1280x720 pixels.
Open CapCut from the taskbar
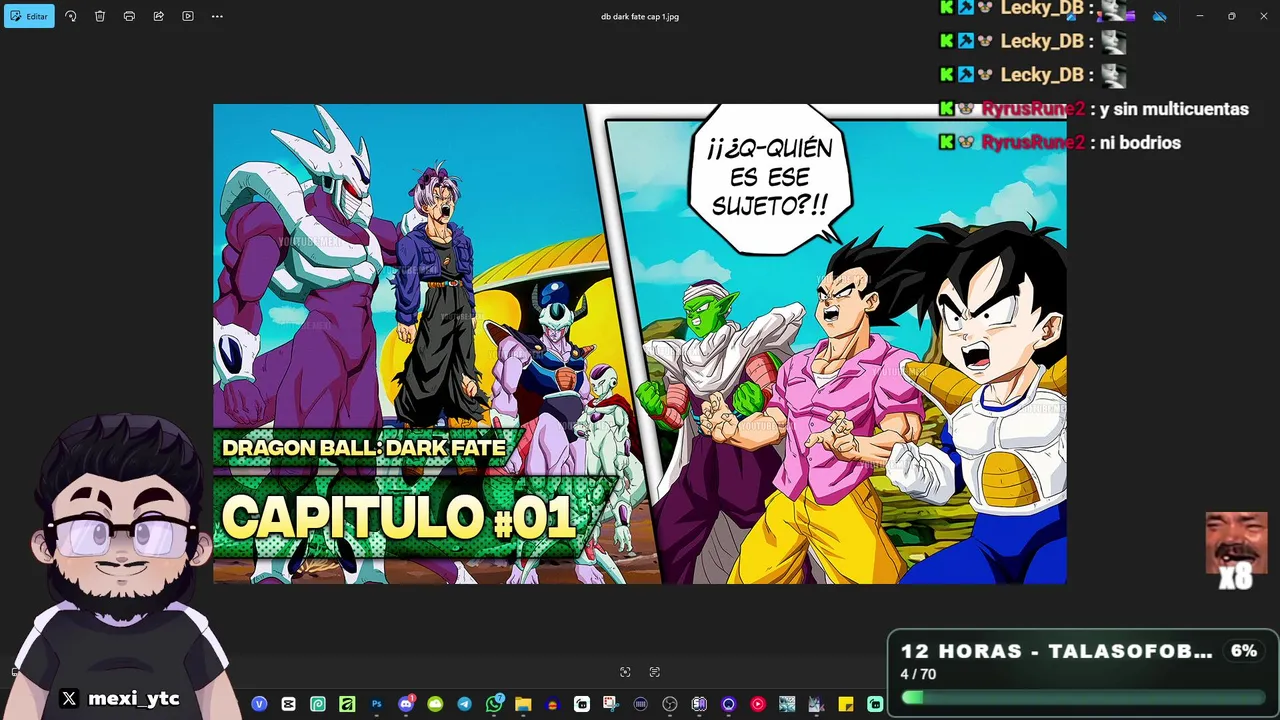pos(288,704)
